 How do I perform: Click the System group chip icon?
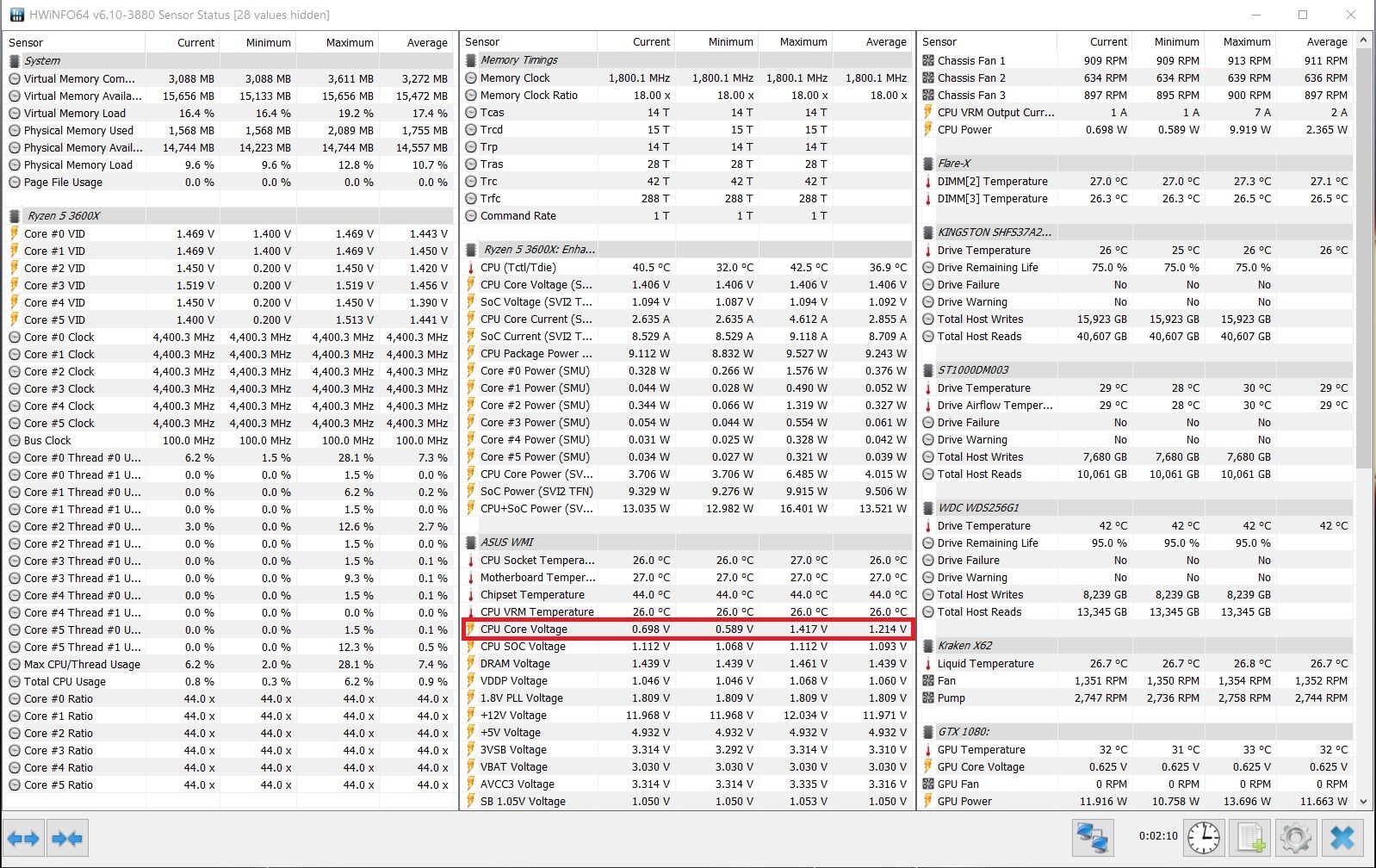(x=15, y=61)
